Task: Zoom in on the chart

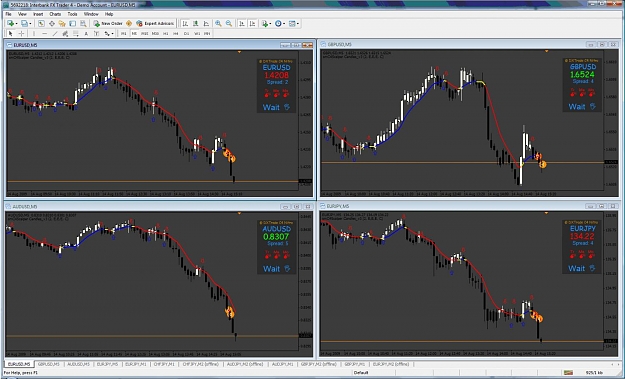Action: point(218,24)
